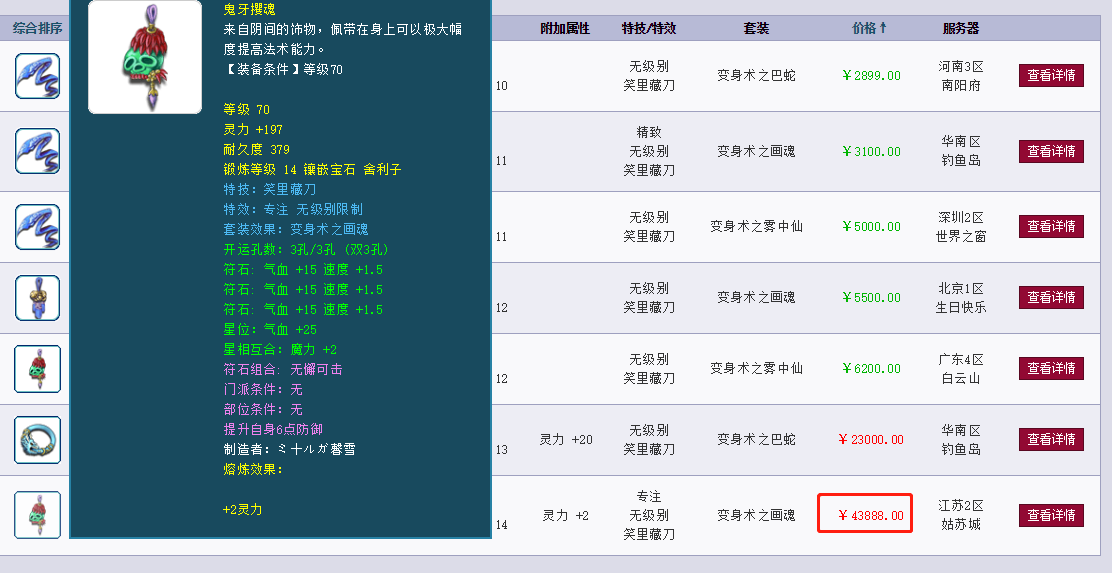Sort by 综合排序 column

37,28
